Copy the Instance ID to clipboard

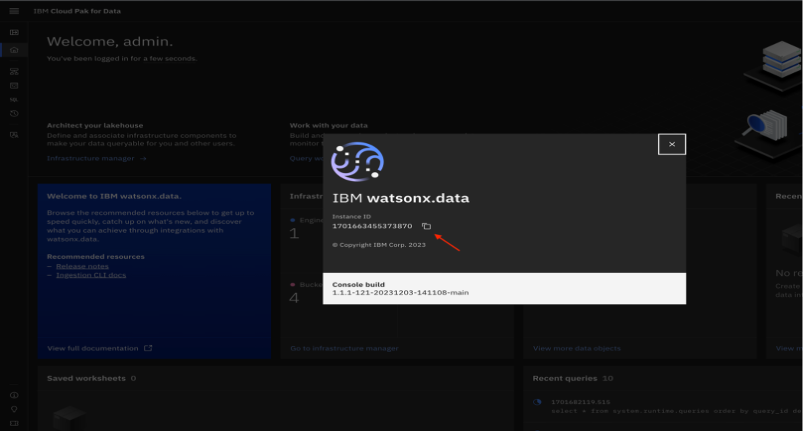pyautogui.click(x=426, y=226)
